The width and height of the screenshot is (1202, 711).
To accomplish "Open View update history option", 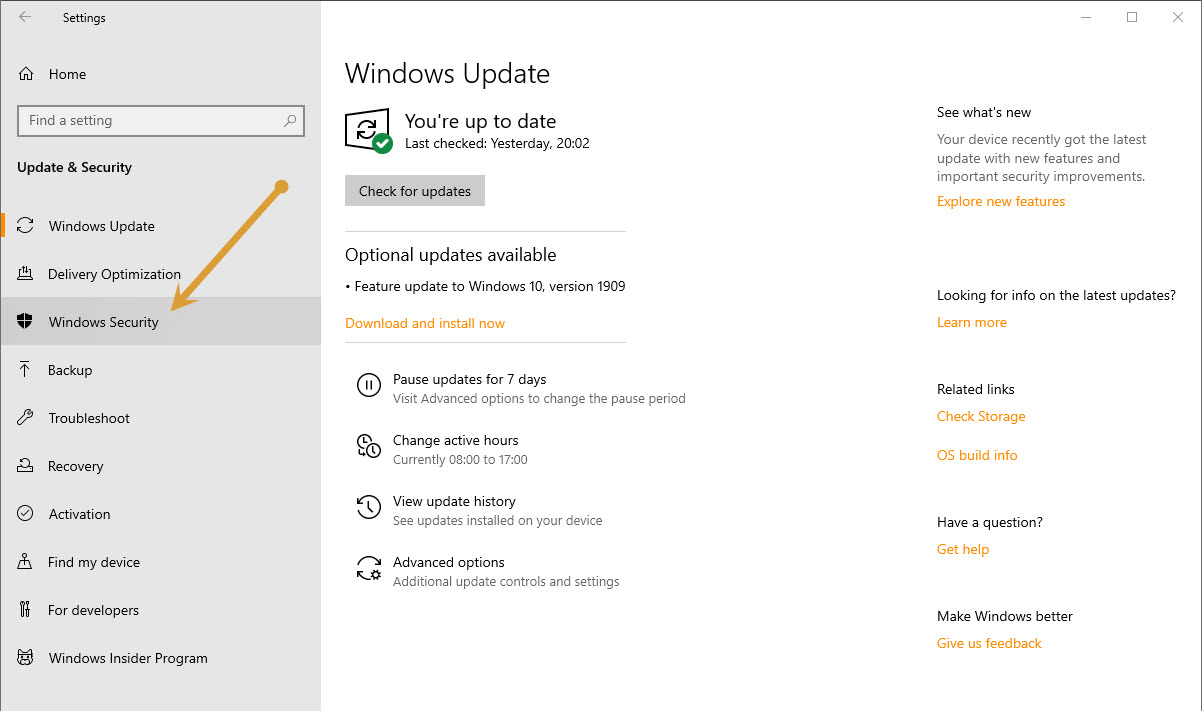I will point(454,501).
